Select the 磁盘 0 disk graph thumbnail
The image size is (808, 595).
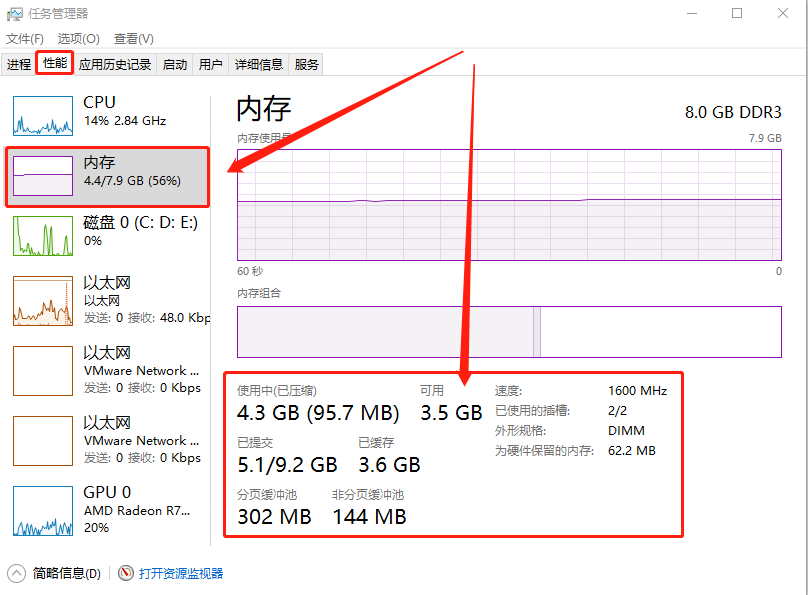tap(43, 235)
